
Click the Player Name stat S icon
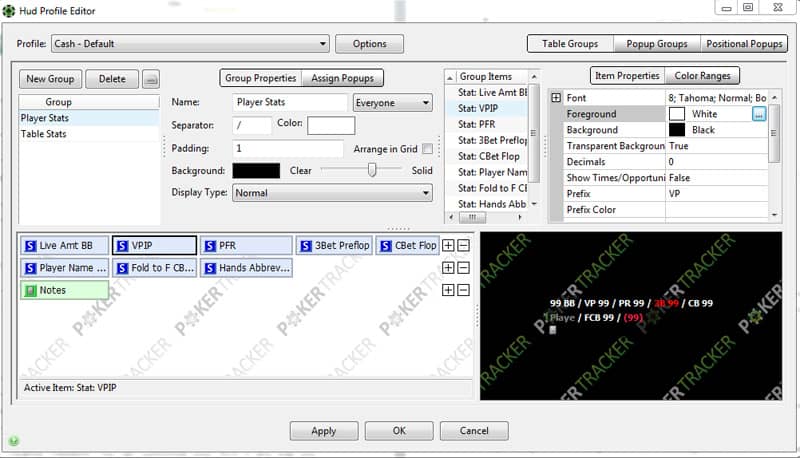click(31, 268)
